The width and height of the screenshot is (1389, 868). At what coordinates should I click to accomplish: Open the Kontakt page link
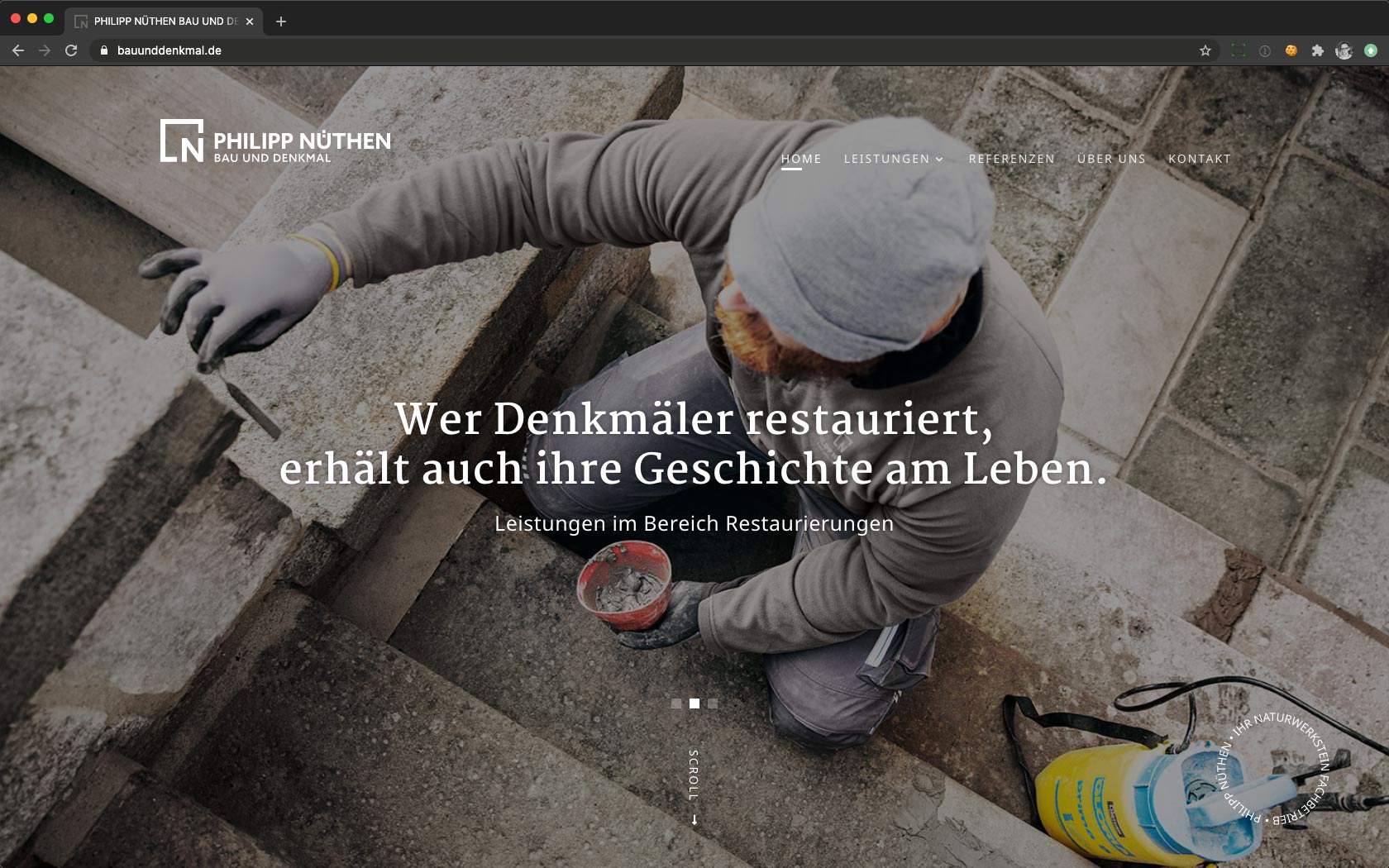point(1199,159)
